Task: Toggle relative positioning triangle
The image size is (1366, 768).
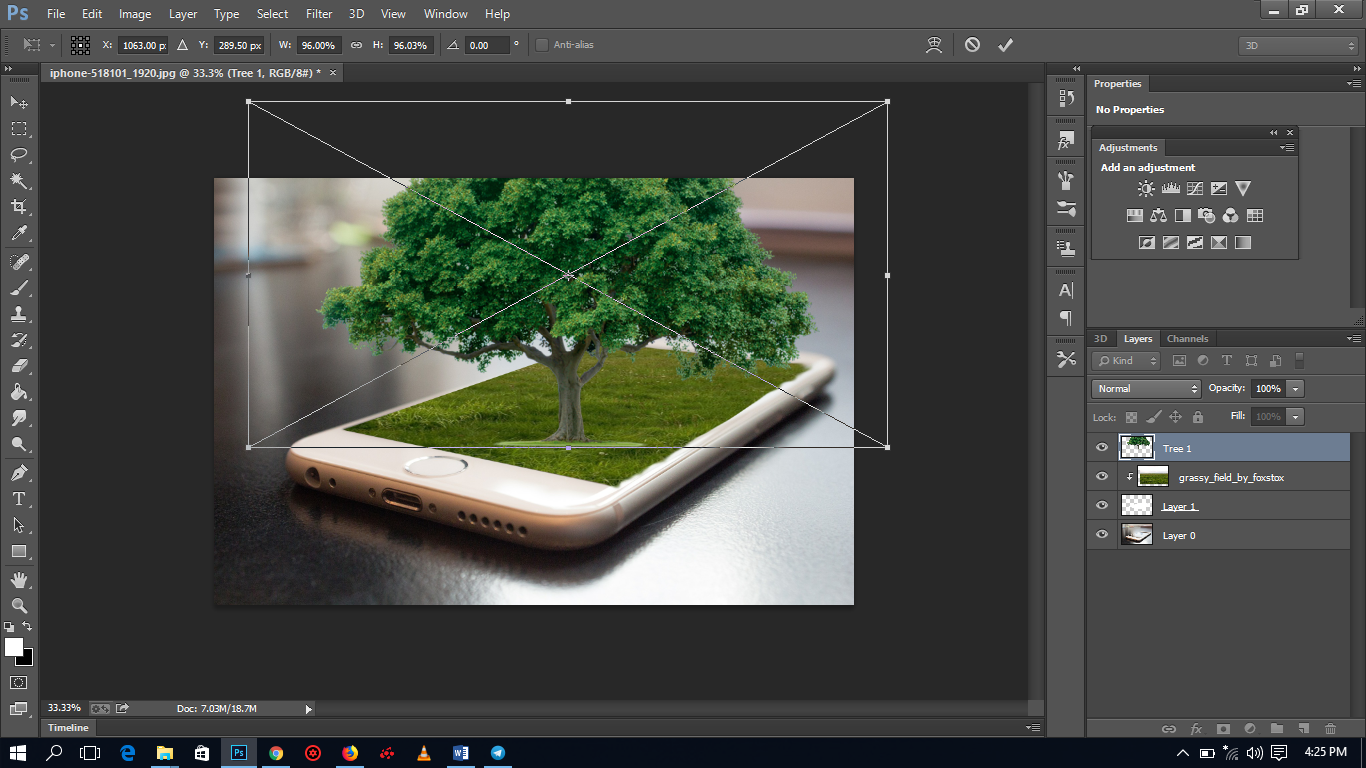Action: (182, 45)
